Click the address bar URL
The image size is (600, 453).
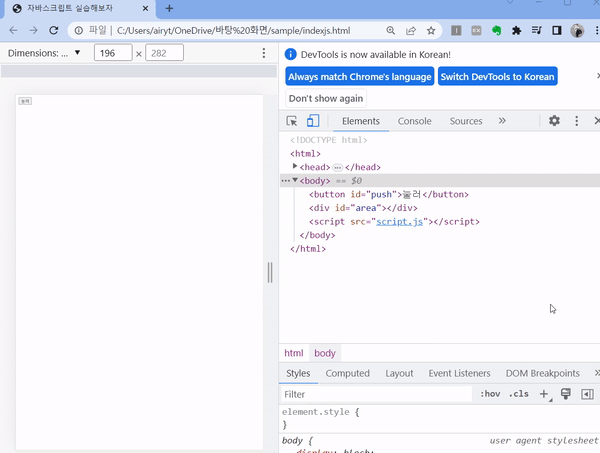pos(233,31)
